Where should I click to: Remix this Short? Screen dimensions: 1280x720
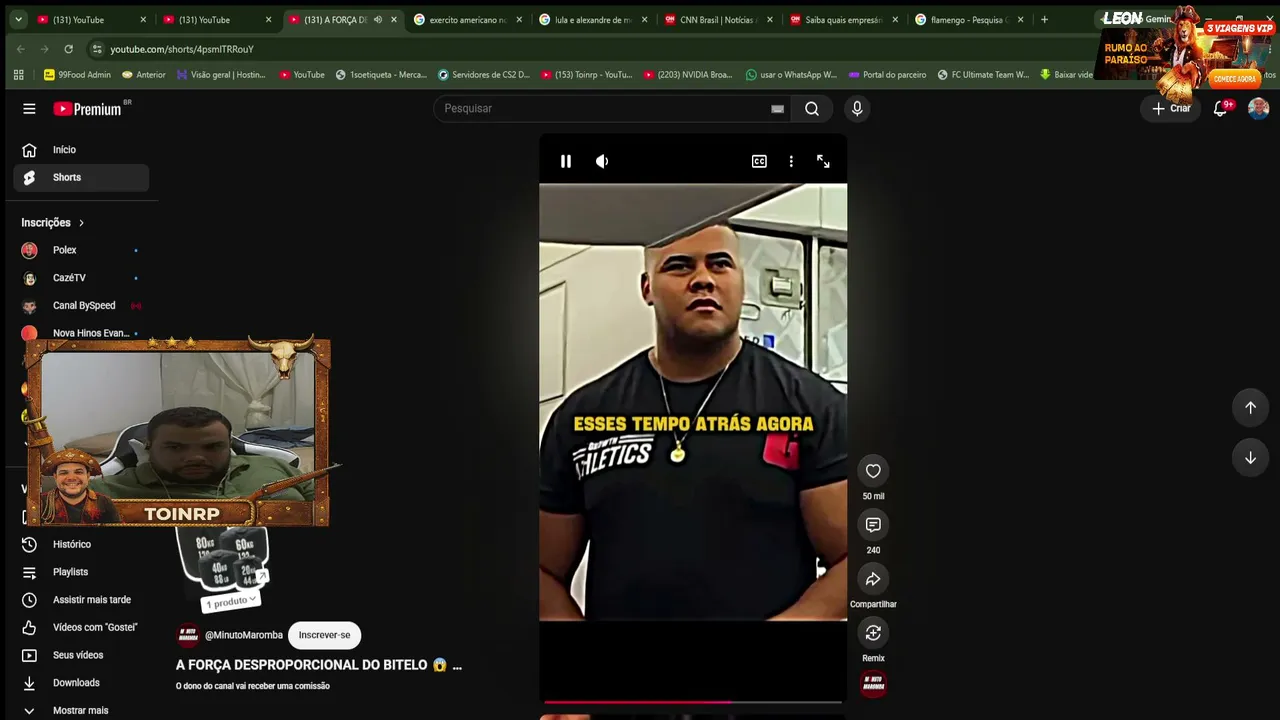(x=873, y=633)
